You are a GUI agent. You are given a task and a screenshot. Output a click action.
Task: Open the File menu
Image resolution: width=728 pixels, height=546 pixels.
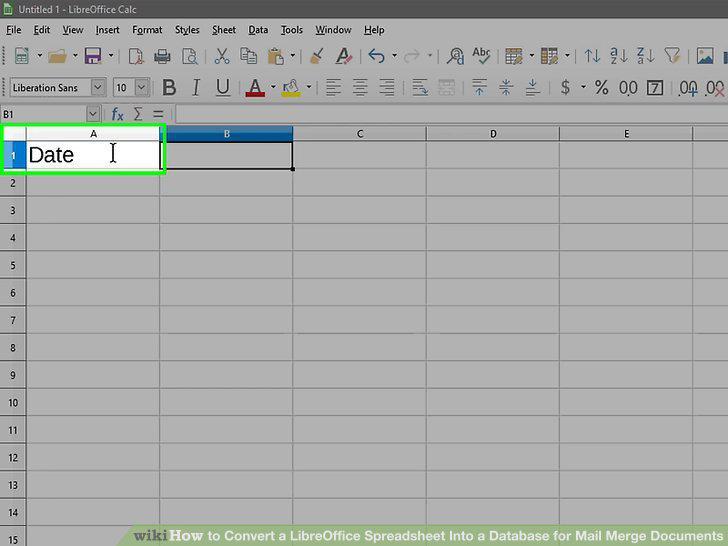point(13,30)
